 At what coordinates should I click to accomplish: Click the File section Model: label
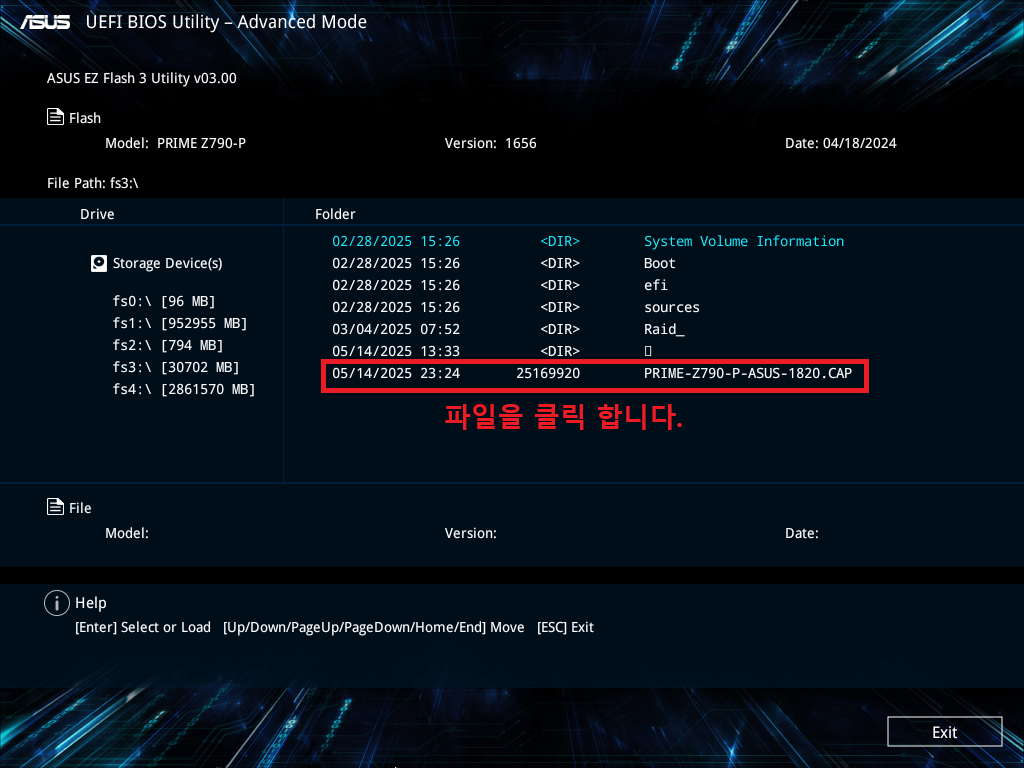tap(127, 533)
